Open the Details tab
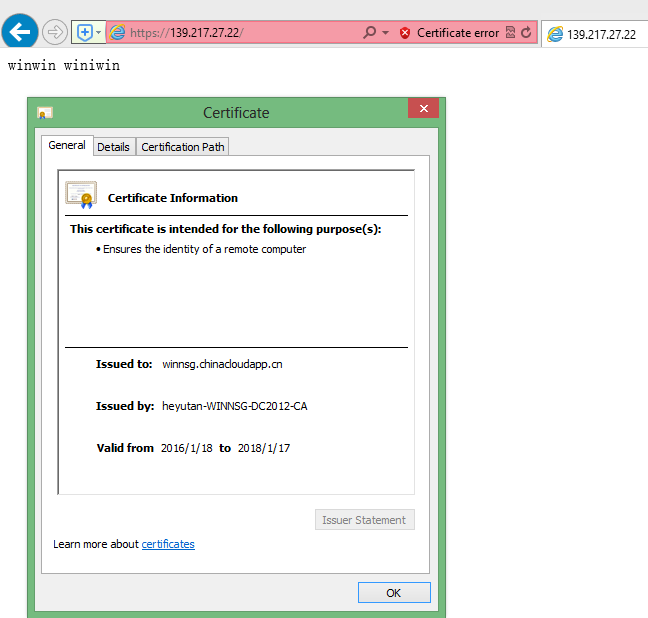Viewport: 648px width, 618px height. (114, 147)
